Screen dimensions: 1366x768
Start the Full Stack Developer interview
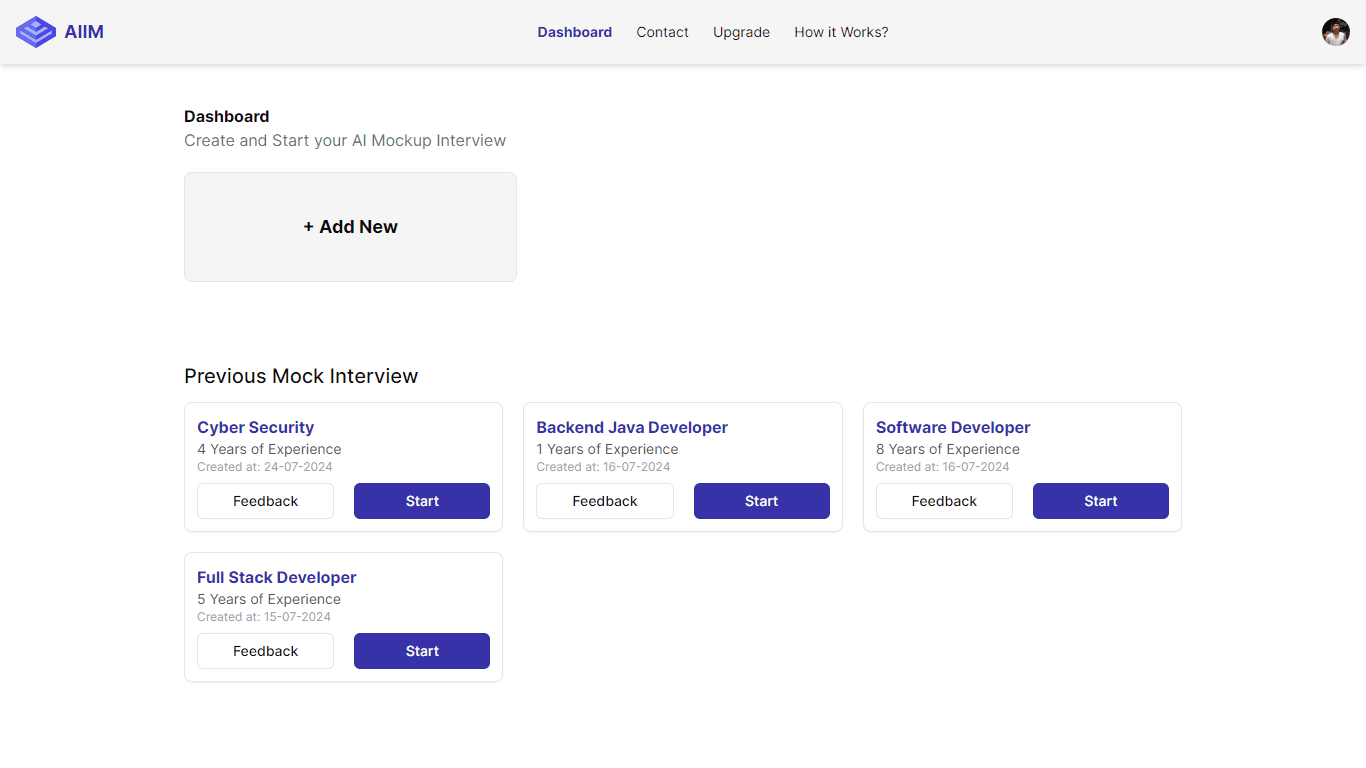point(421,651)
